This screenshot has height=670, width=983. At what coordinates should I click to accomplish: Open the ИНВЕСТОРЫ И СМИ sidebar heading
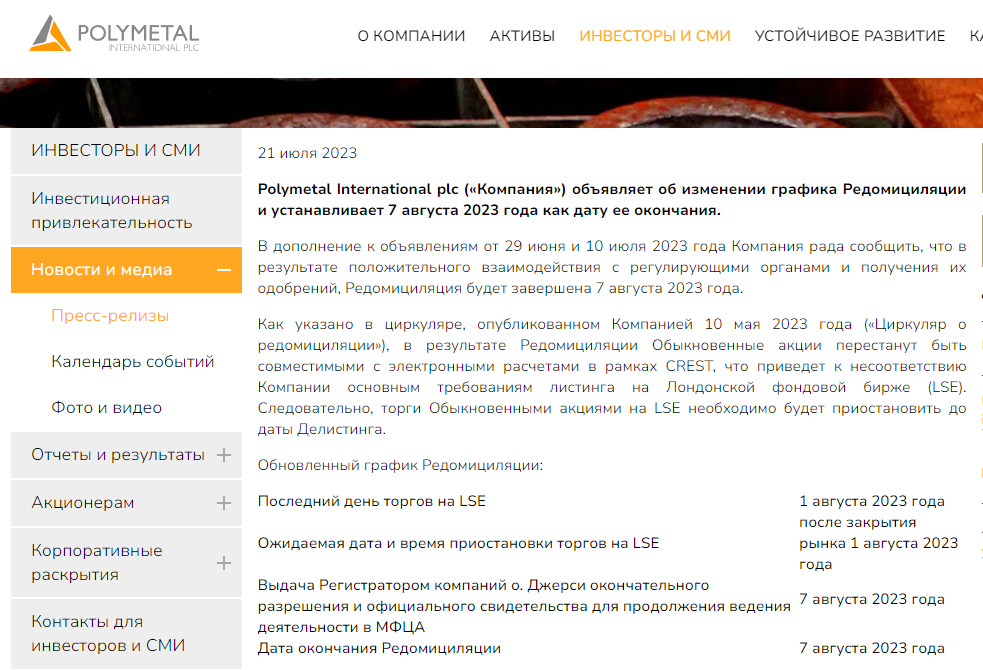click(x=127, y=151)
